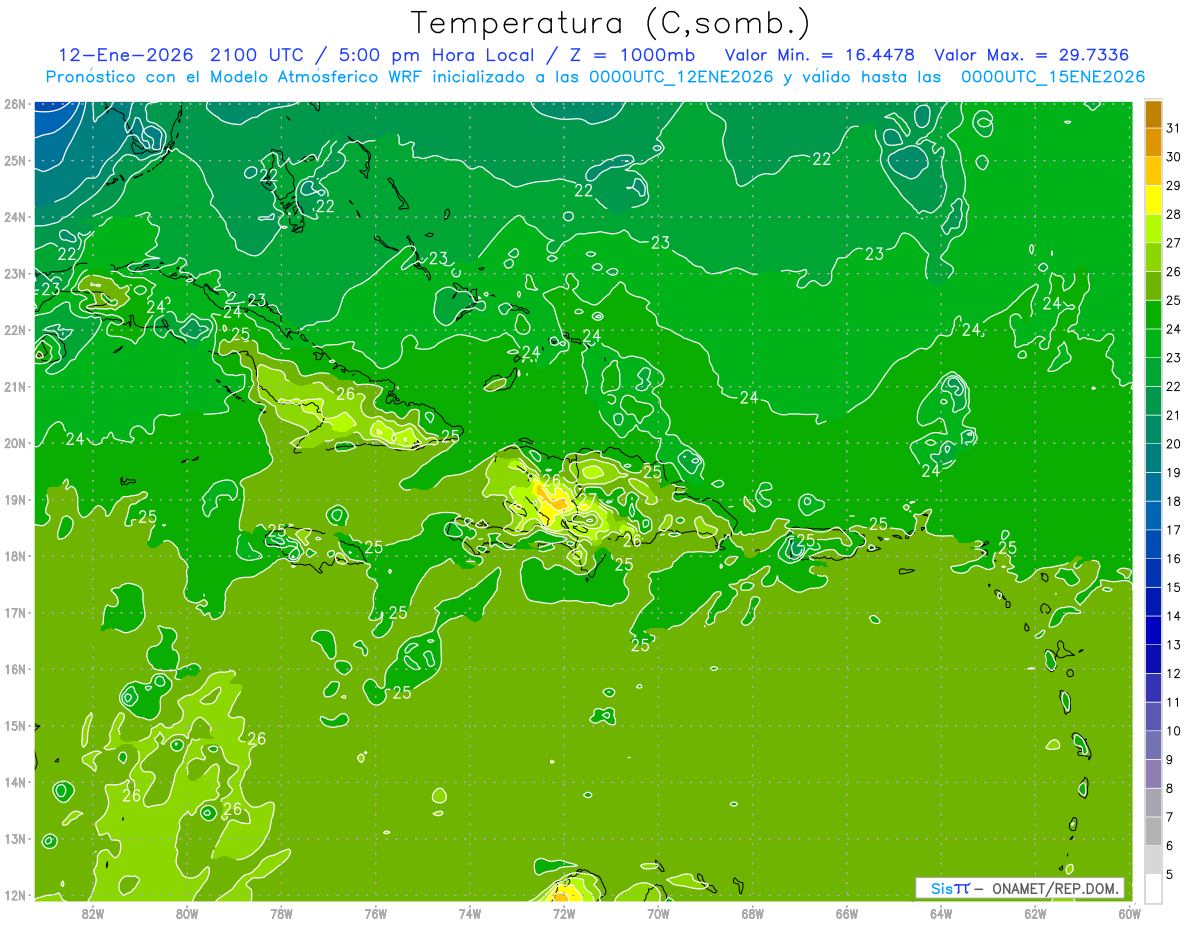Click the green legend swatch between 24 and 25
The image size is (1200, 927).
click(x=1153, y=315)
